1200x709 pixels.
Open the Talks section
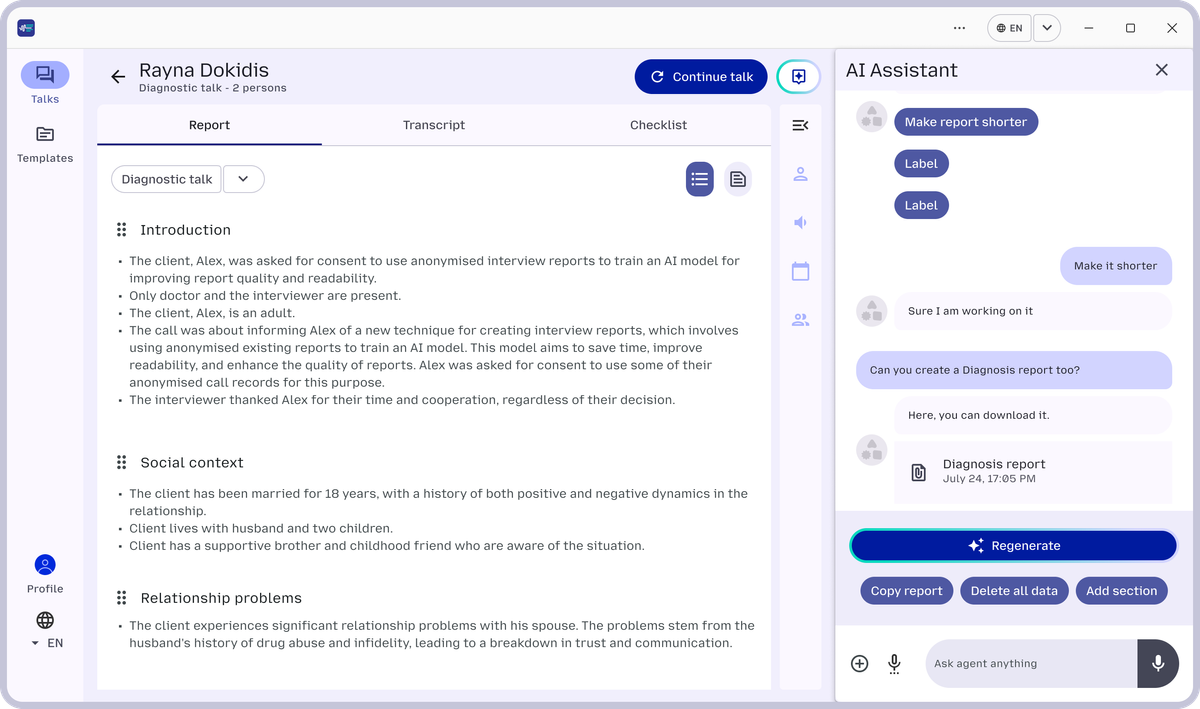pyautogui.click(x=44, y=76)
